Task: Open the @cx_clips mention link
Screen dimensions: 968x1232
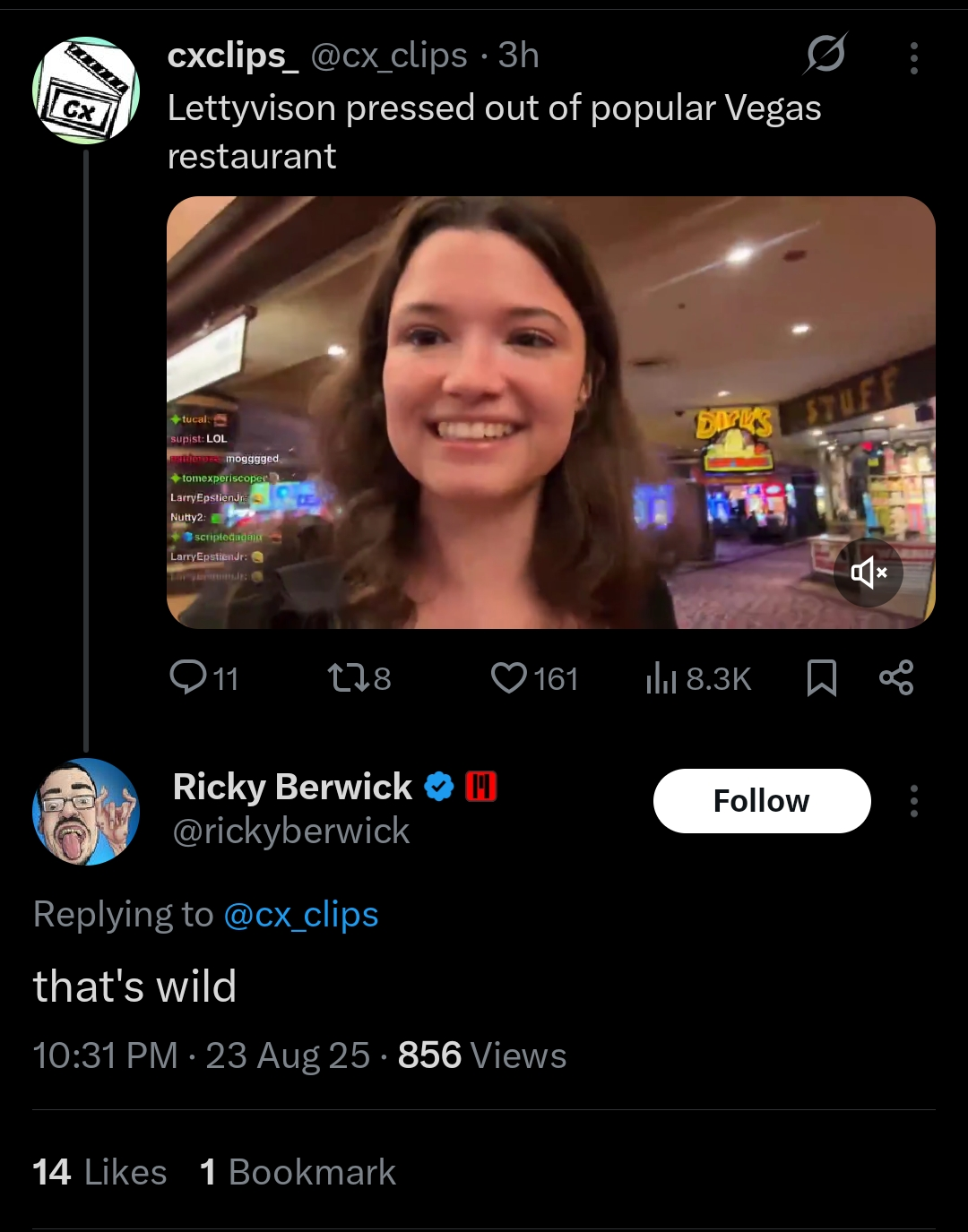Action: 300,915
